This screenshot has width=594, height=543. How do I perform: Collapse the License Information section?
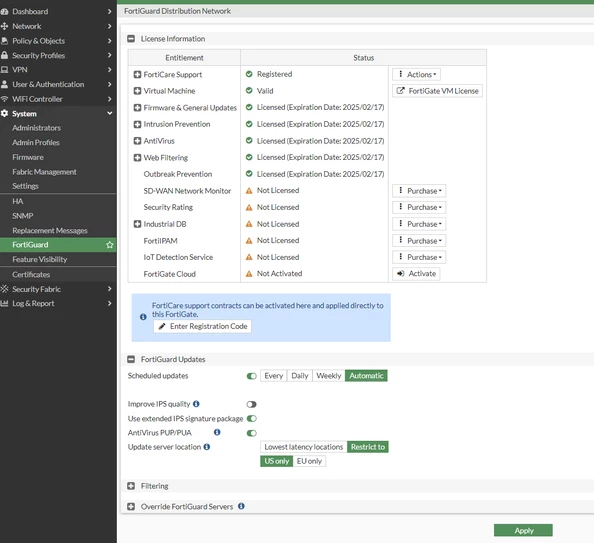131,39
